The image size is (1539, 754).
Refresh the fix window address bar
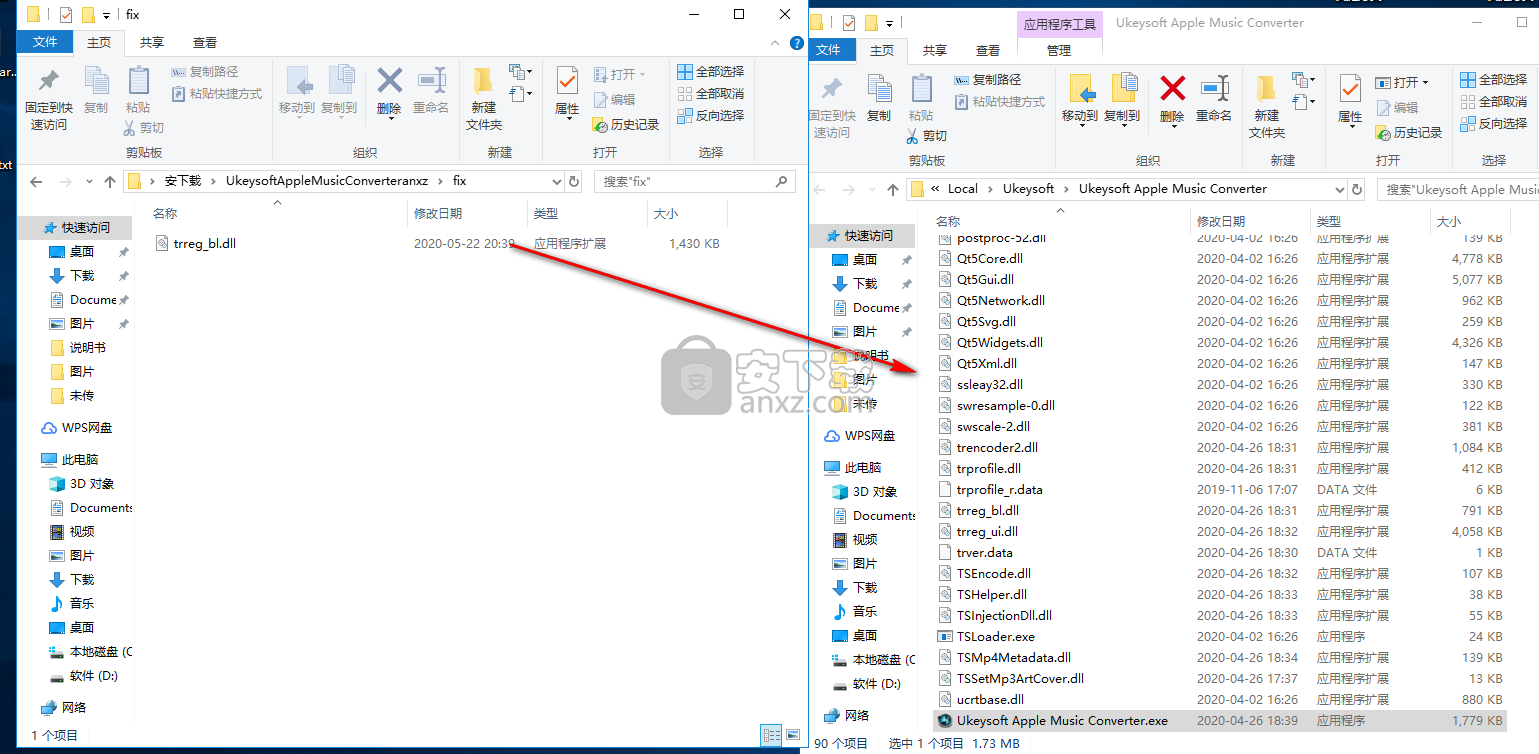point(574,181)
